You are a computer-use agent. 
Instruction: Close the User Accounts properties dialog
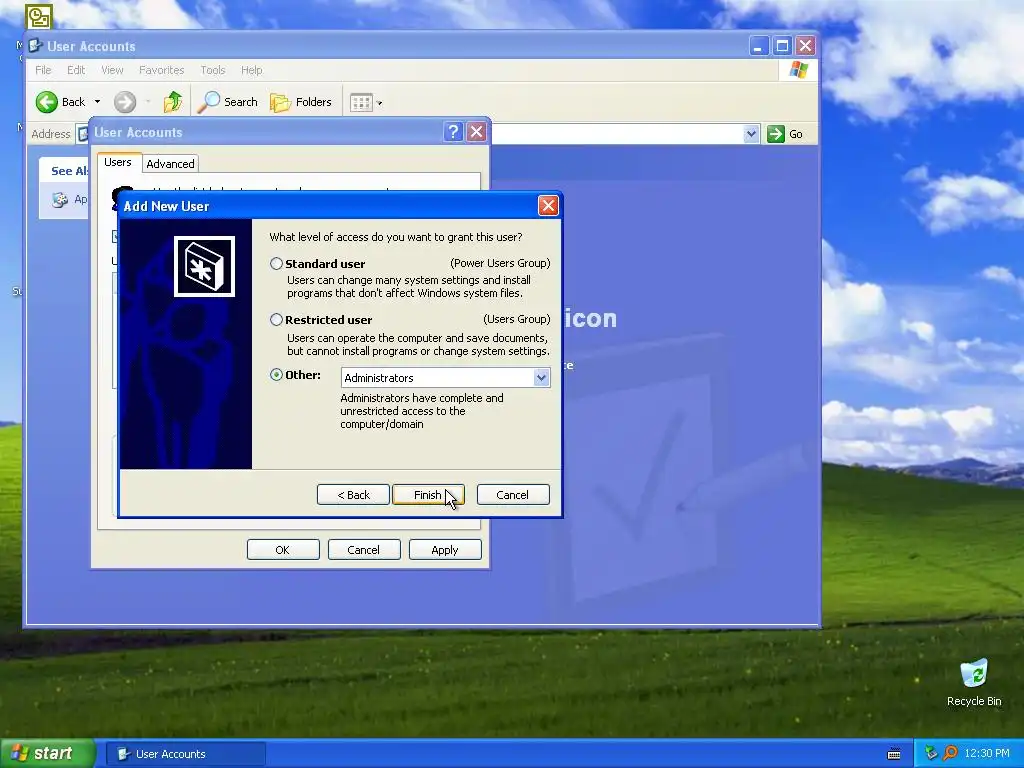[477, 132]
